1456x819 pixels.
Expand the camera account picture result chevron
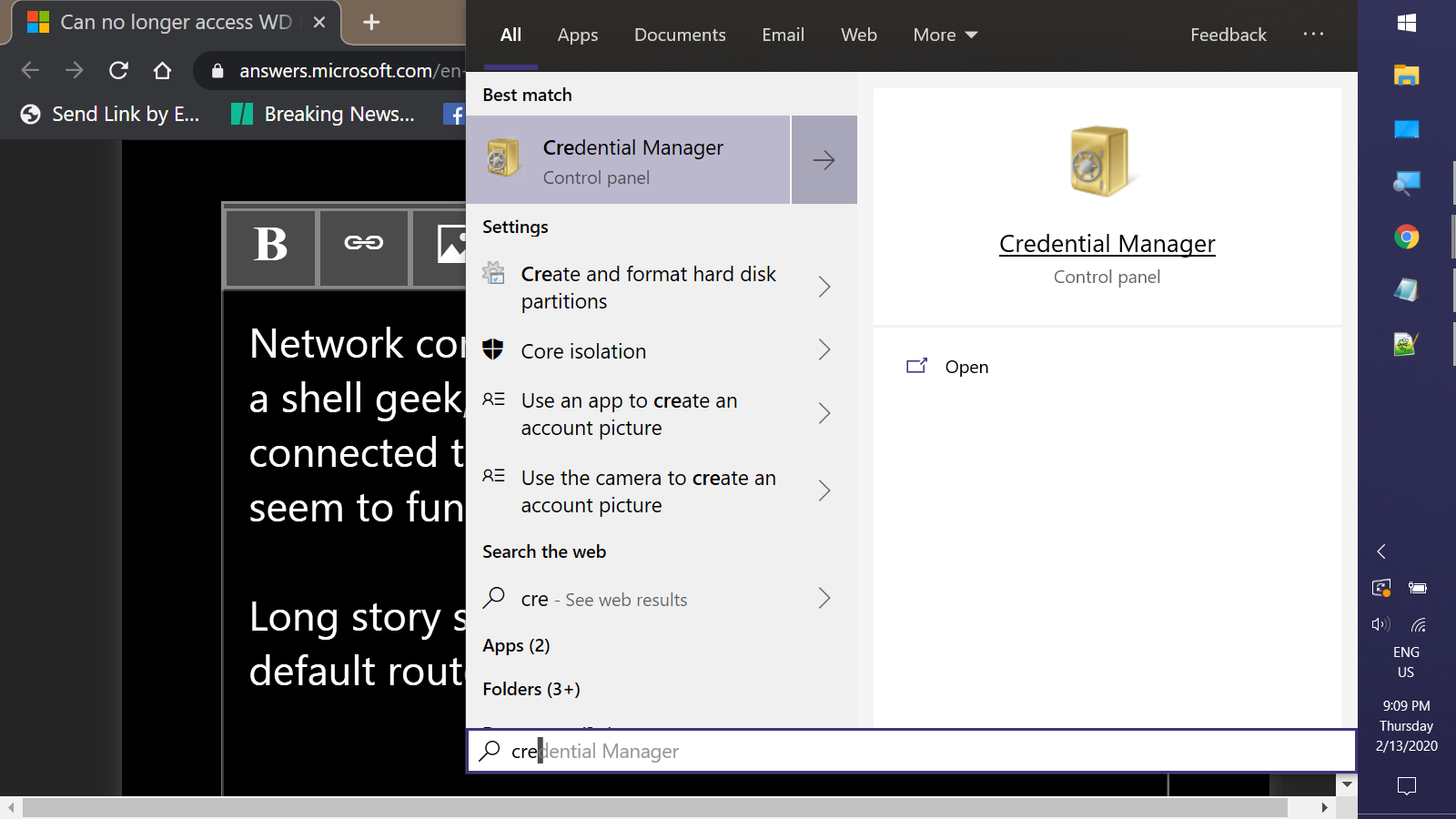824,491
